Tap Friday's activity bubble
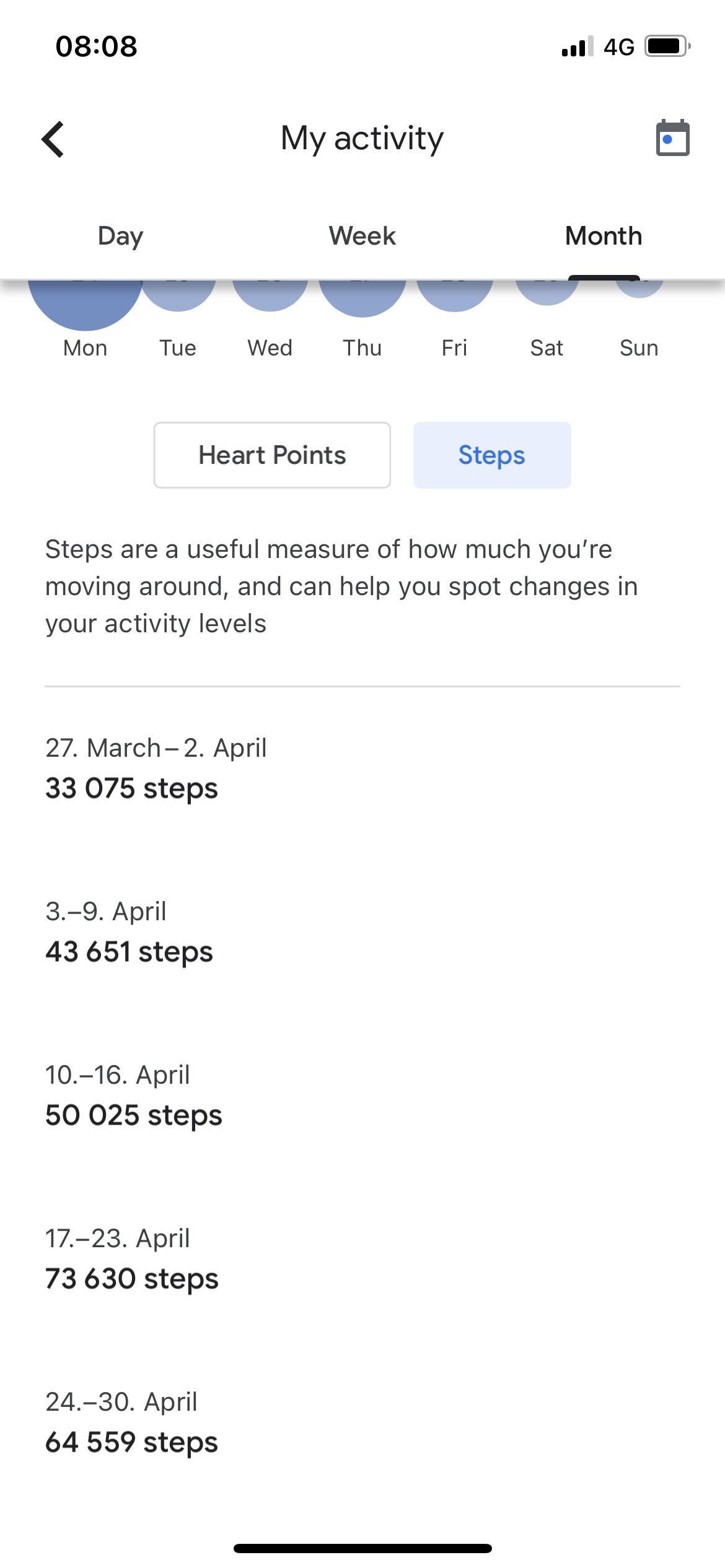 tap(454, 296)
